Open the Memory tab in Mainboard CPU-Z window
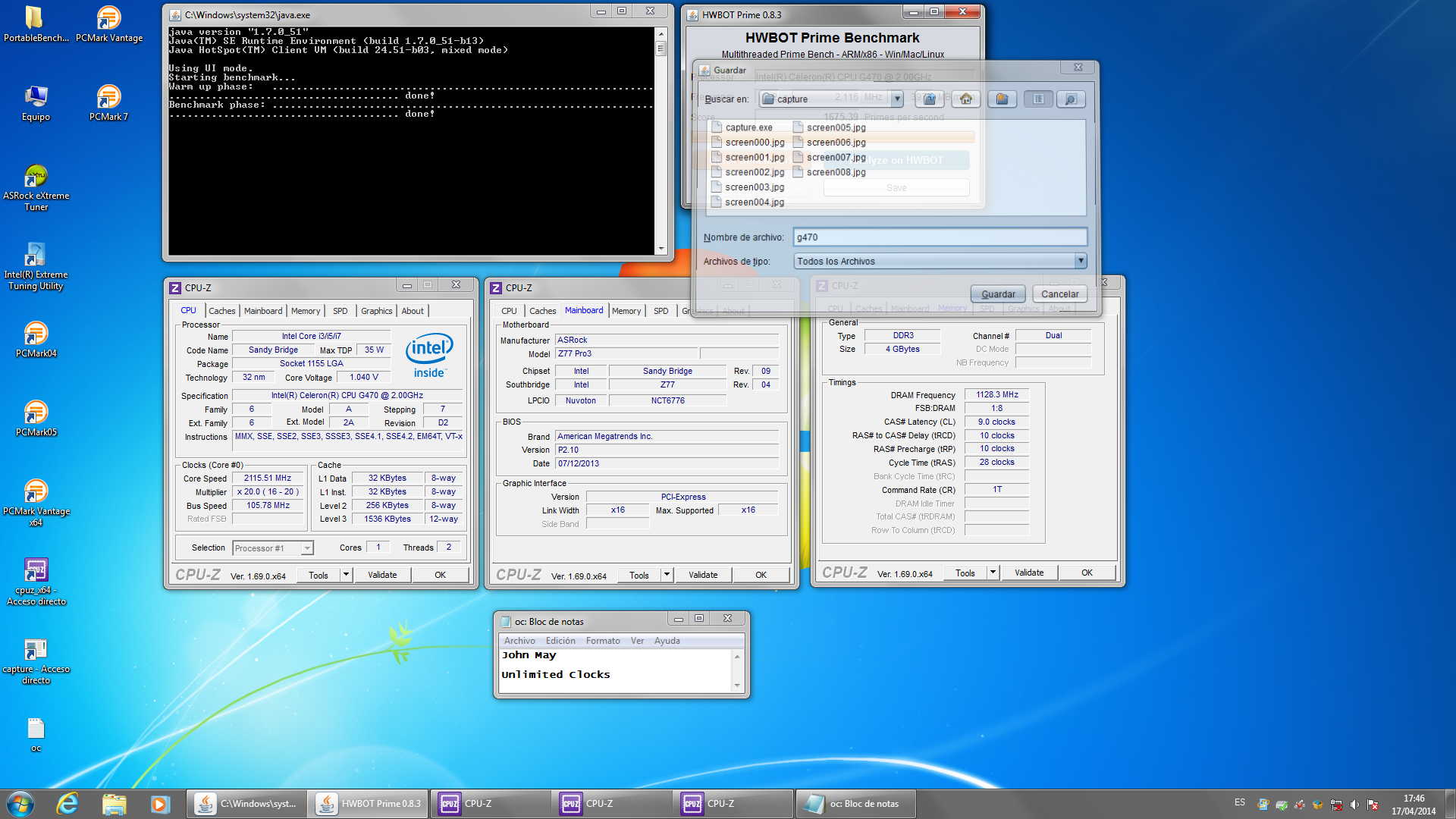The width and height of the screenshot is (1456, 819). (x=626, y=311)
